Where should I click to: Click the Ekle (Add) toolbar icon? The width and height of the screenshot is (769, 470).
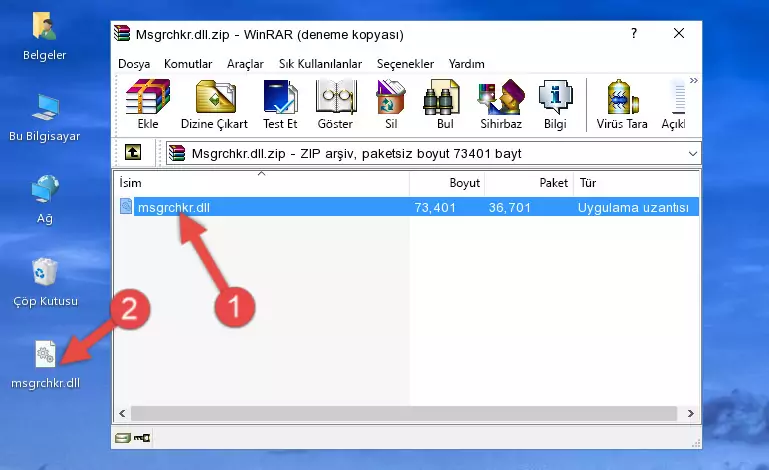pyautogui.click(x=148, y=104)
